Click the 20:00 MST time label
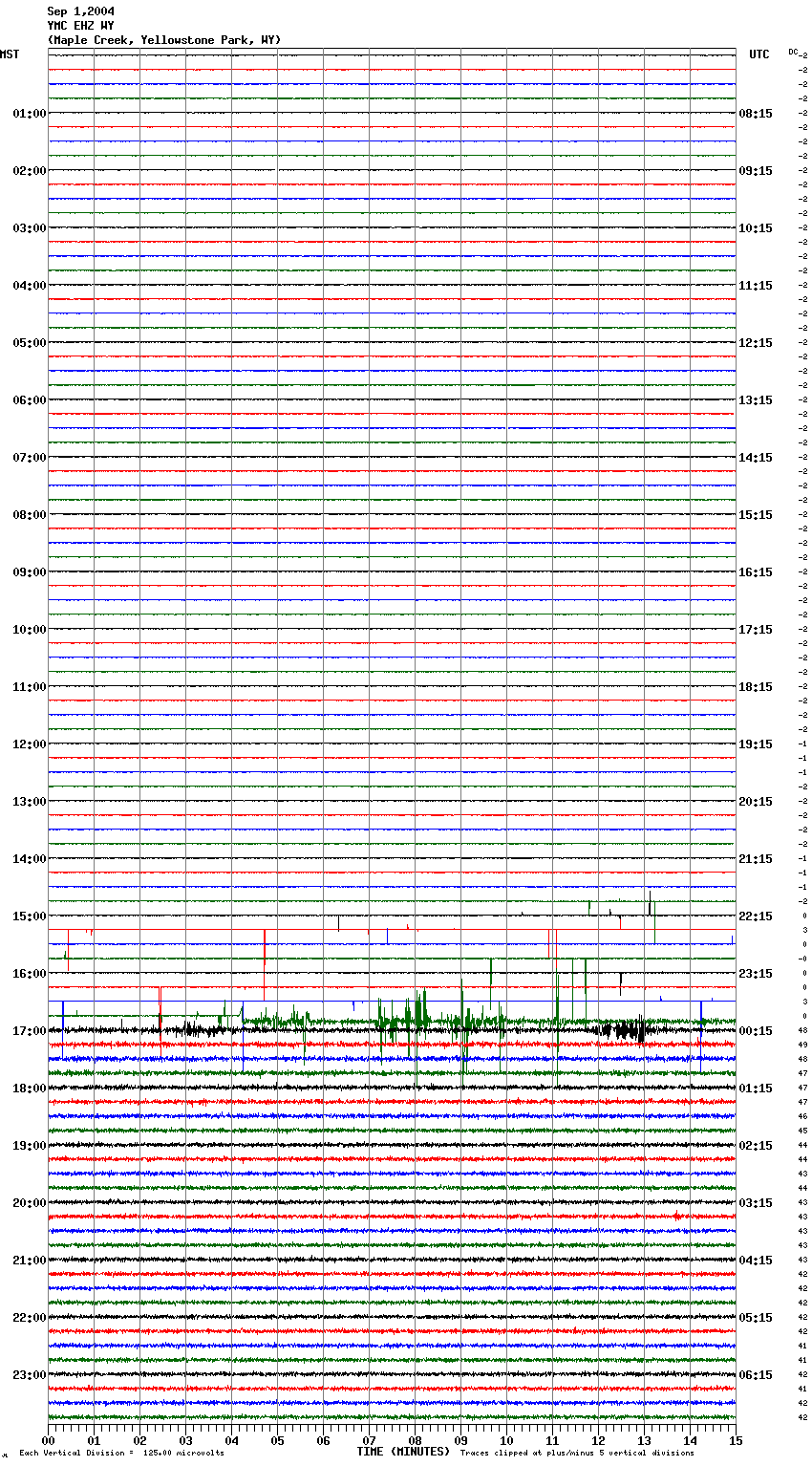Image resolution: width=812 pixels, height=1466 pixels. click(x=29, y=1203)
